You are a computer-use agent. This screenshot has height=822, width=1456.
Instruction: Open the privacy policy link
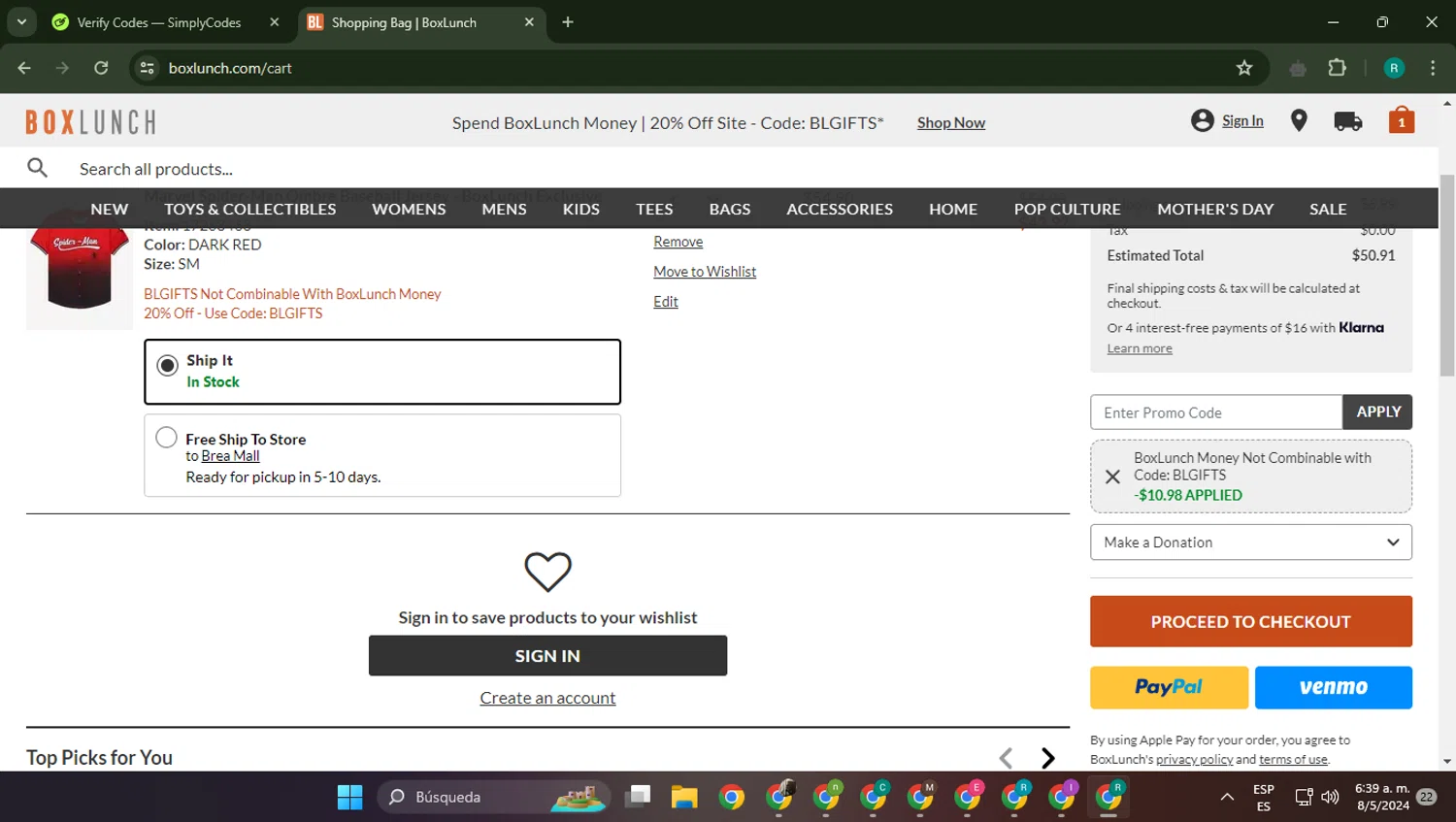(x=1194, y=760)
